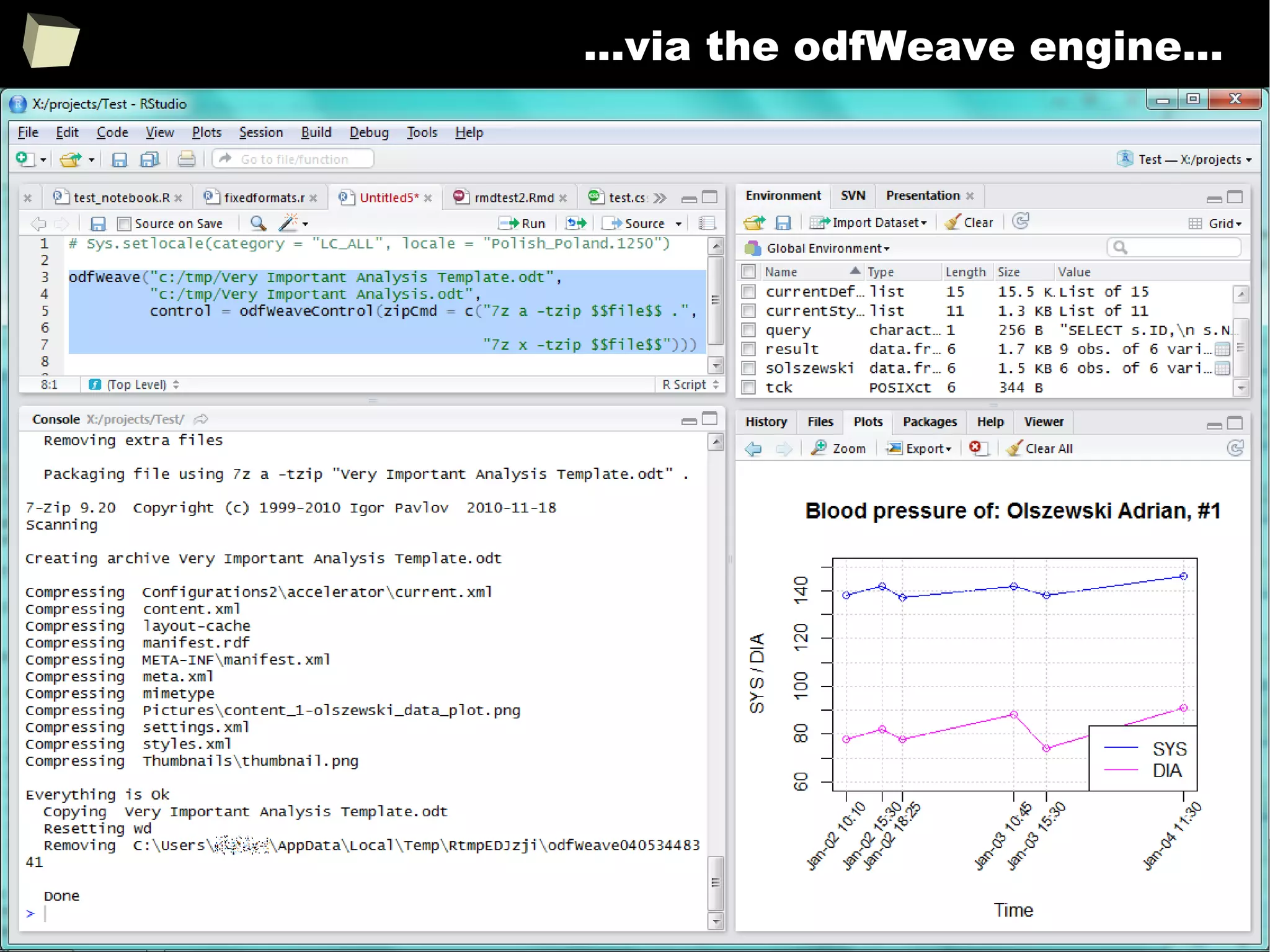Click the Import Dataset button
Screen dimensions: 1270x952
pyautogui.click(x=868, y=223)
